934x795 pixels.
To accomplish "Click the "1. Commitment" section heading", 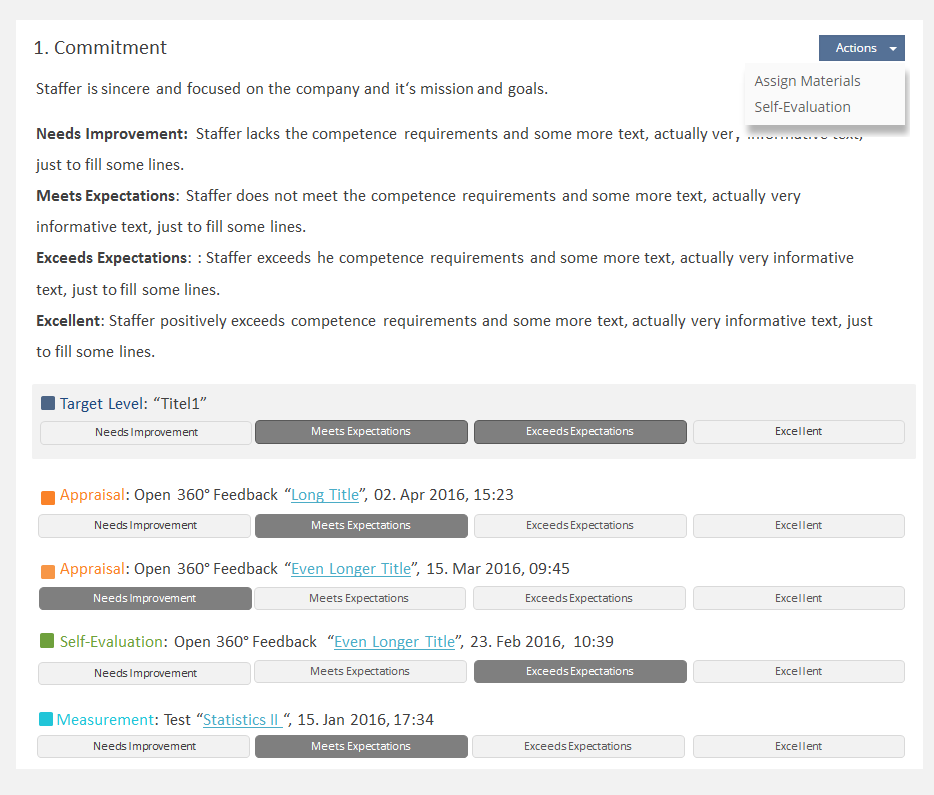I will click(100, 48).
